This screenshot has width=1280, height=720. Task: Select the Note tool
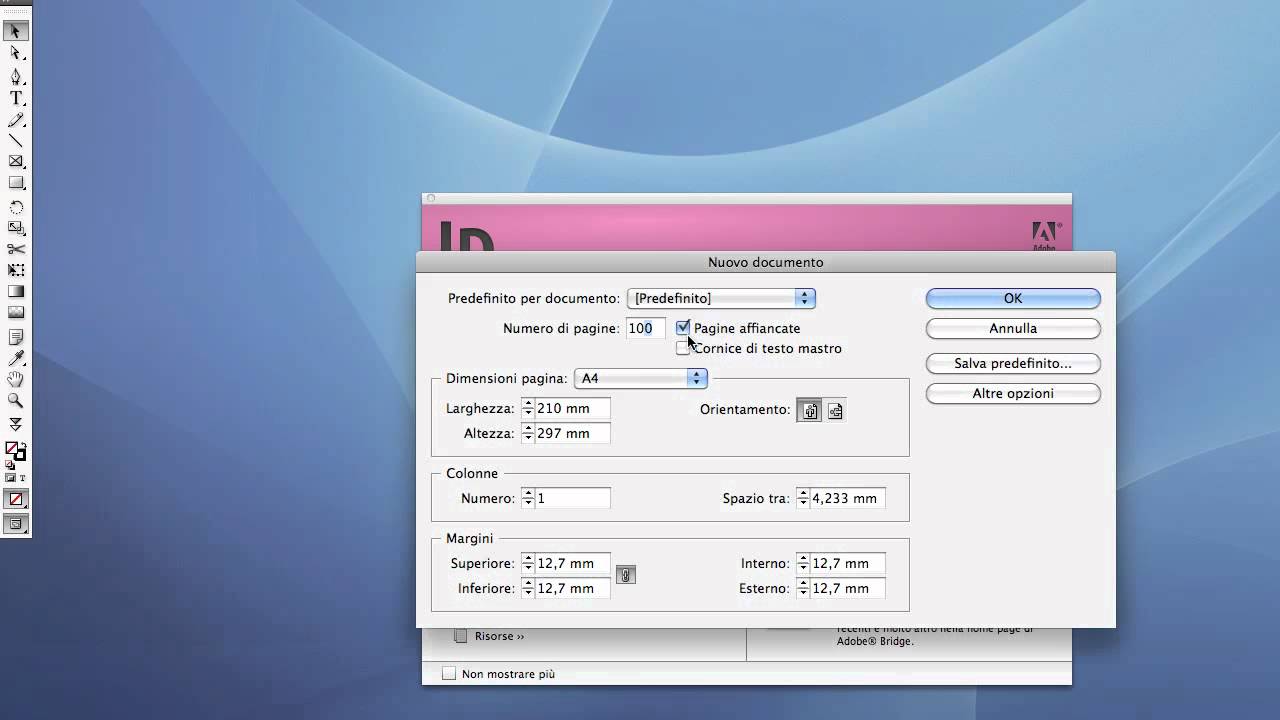(x=16, y=337)
